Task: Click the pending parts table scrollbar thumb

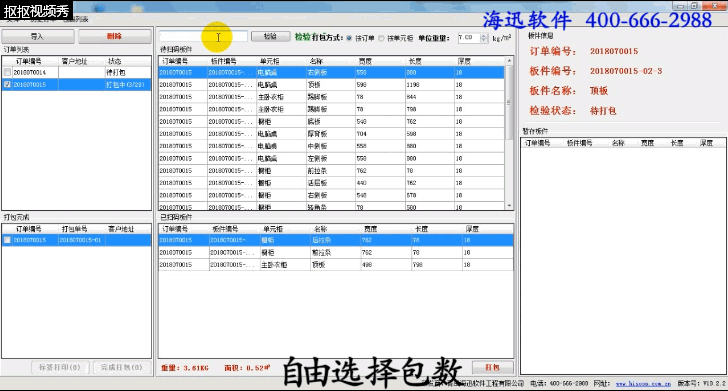Action: coord(509,102)
